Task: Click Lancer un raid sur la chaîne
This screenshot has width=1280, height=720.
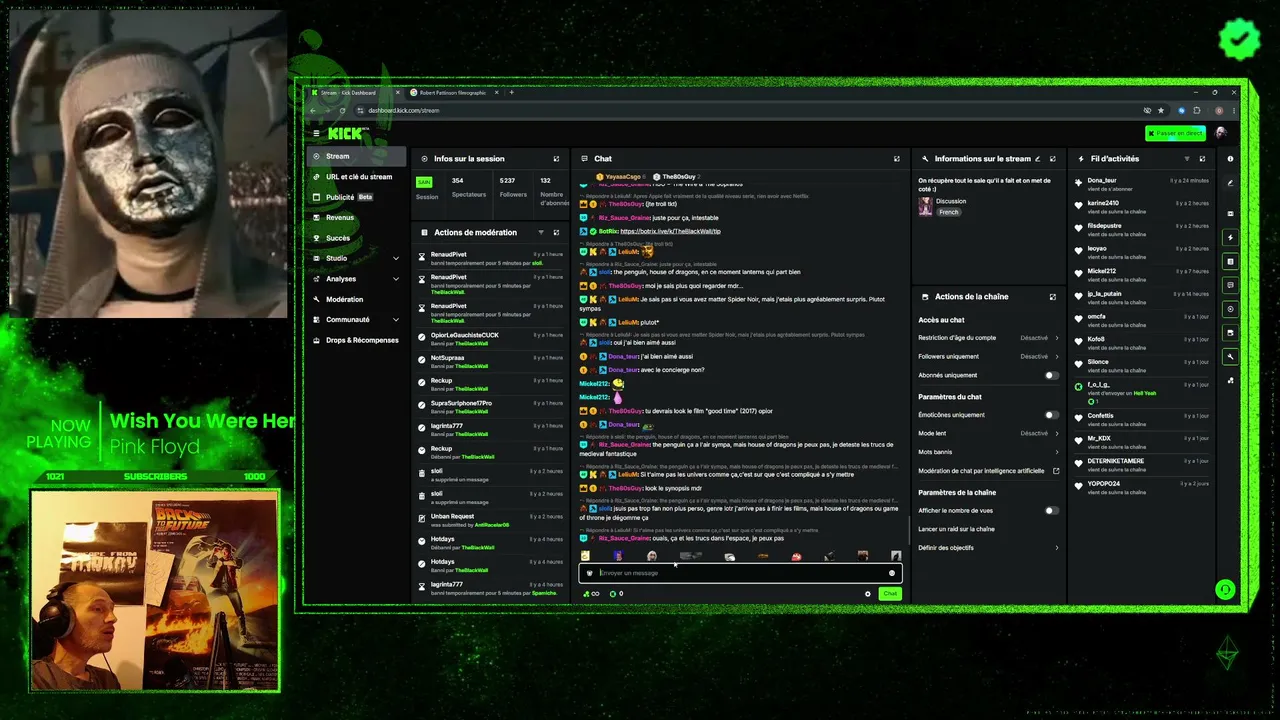Action: click(x=956, y=529)
